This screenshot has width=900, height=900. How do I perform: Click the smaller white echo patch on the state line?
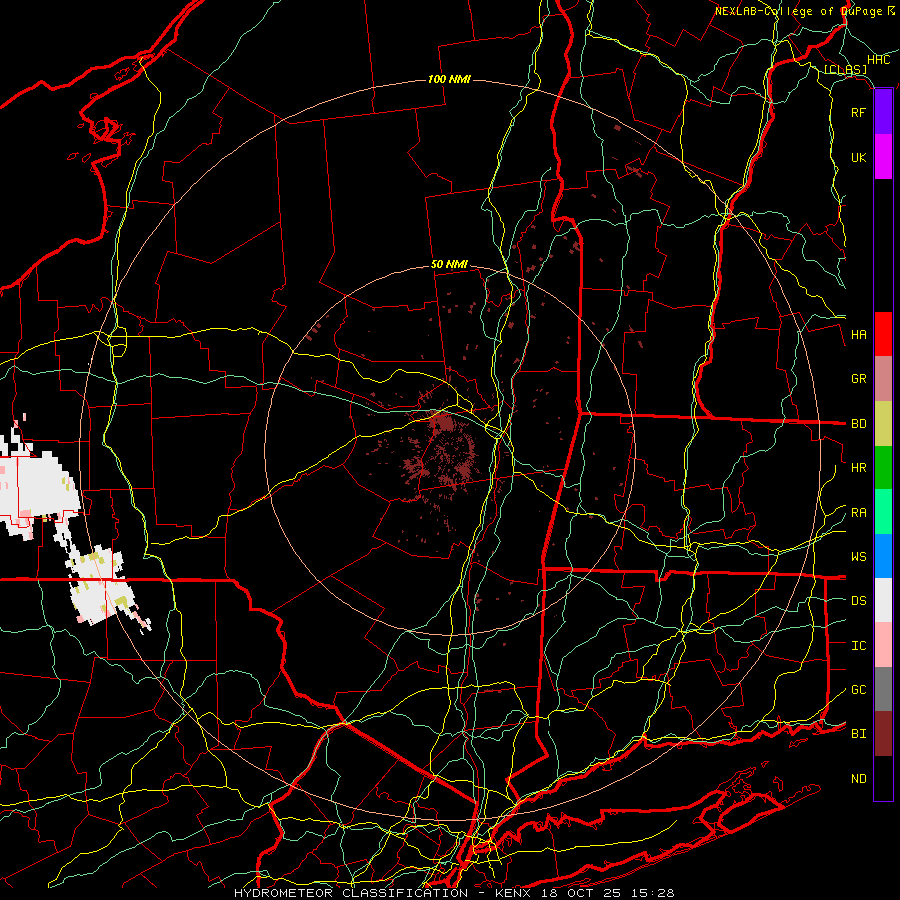point(103,585)
